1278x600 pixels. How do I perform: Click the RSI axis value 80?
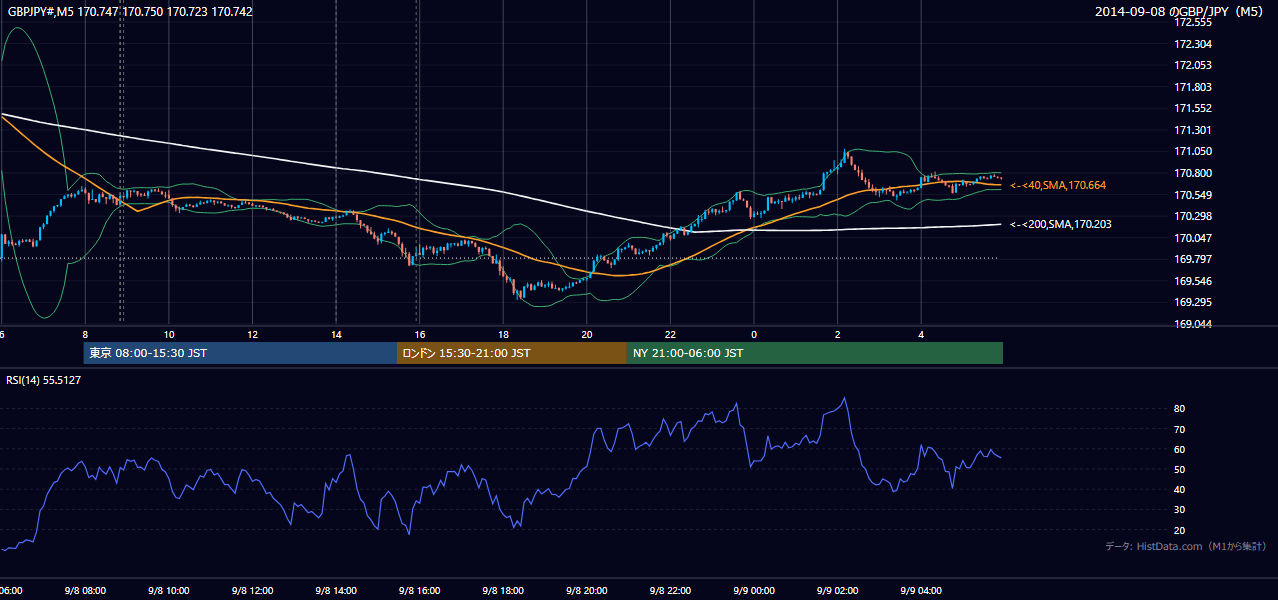click(1179, 409)
